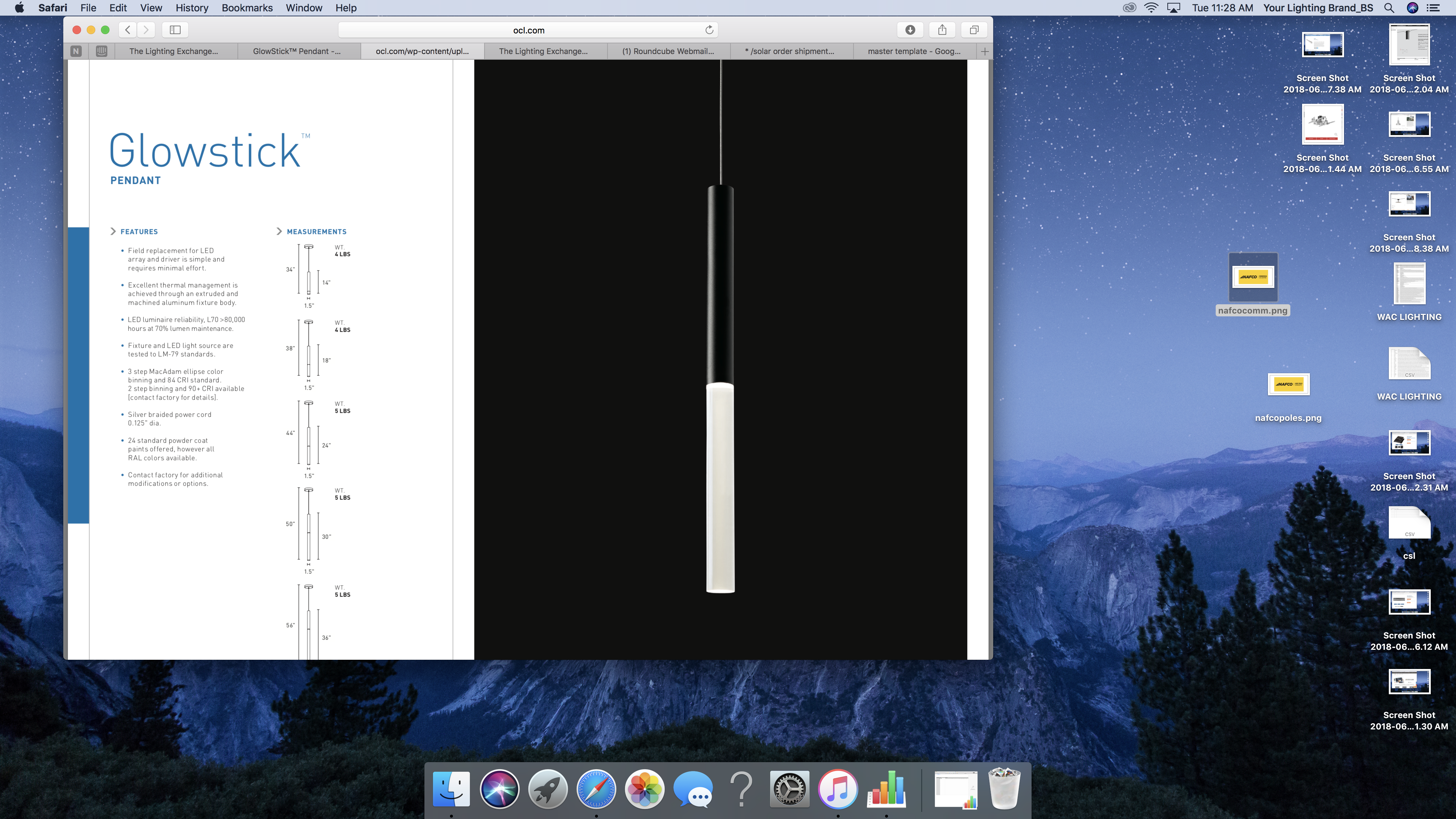Open the History menu
The width and height of the screenshot is (1456, 819).
point(192,8)
